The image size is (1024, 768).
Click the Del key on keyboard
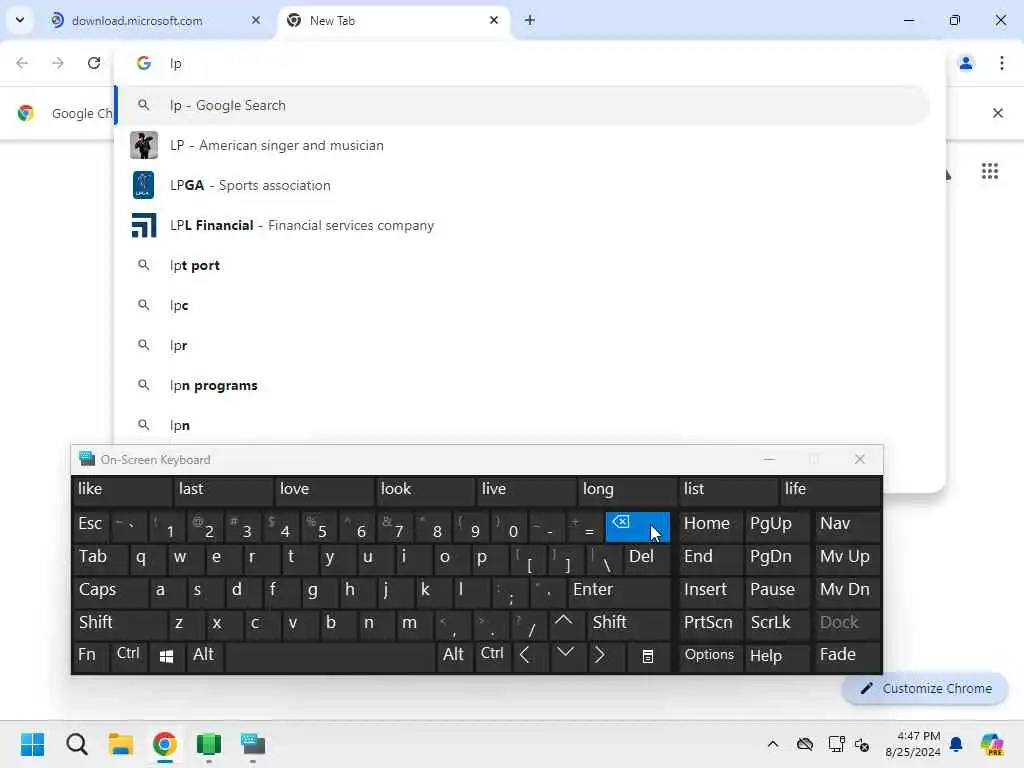pos(646,558)
